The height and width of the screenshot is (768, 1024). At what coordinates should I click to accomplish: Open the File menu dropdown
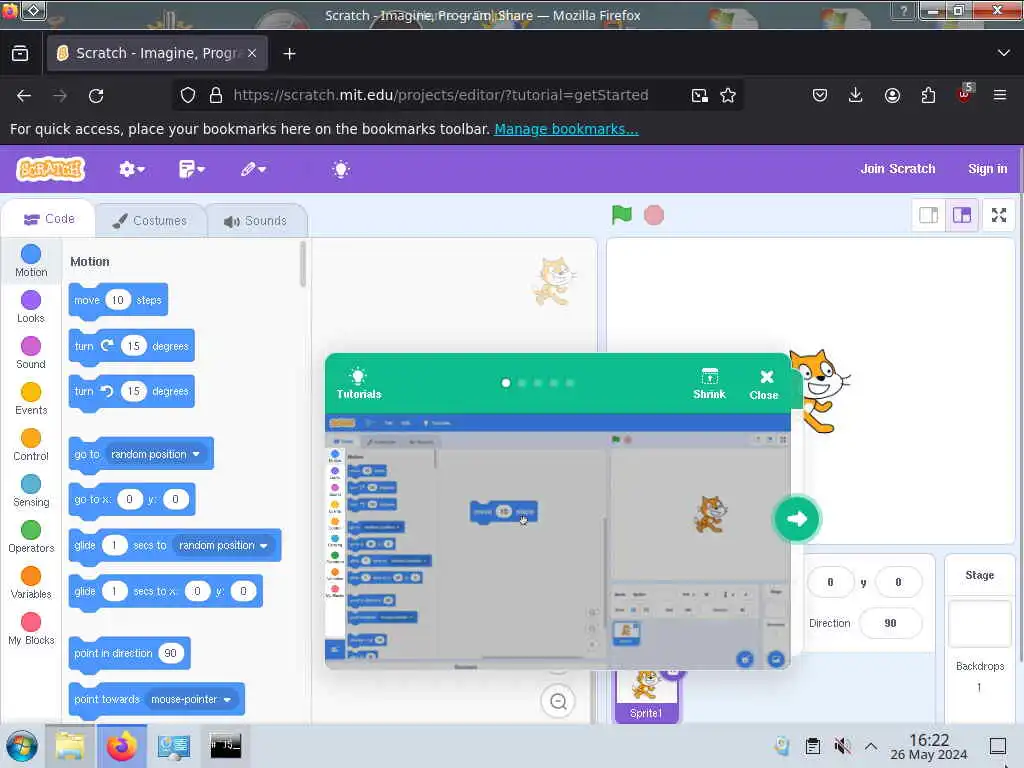(x=191, y=169)
